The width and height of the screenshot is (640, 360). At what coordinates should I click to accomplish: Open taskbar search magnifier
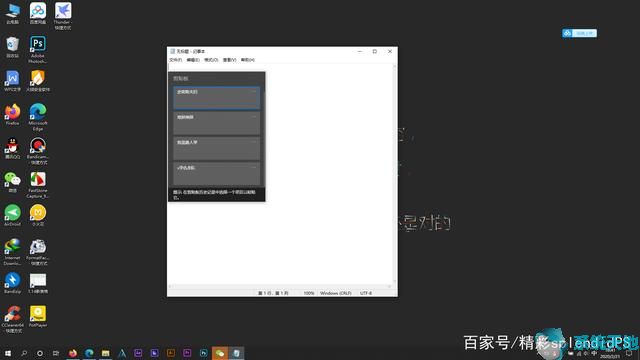point(24,353)
